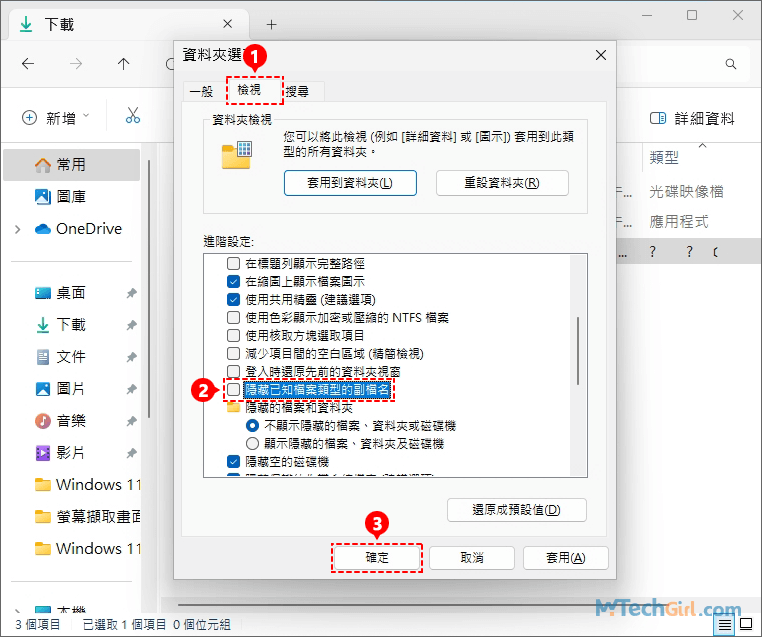The width and height of the screenshot is (762, 637).
Task: Select 顯示隱藏的檔案、資料夾及磁碟機 radio button
Action: [252, 444]
